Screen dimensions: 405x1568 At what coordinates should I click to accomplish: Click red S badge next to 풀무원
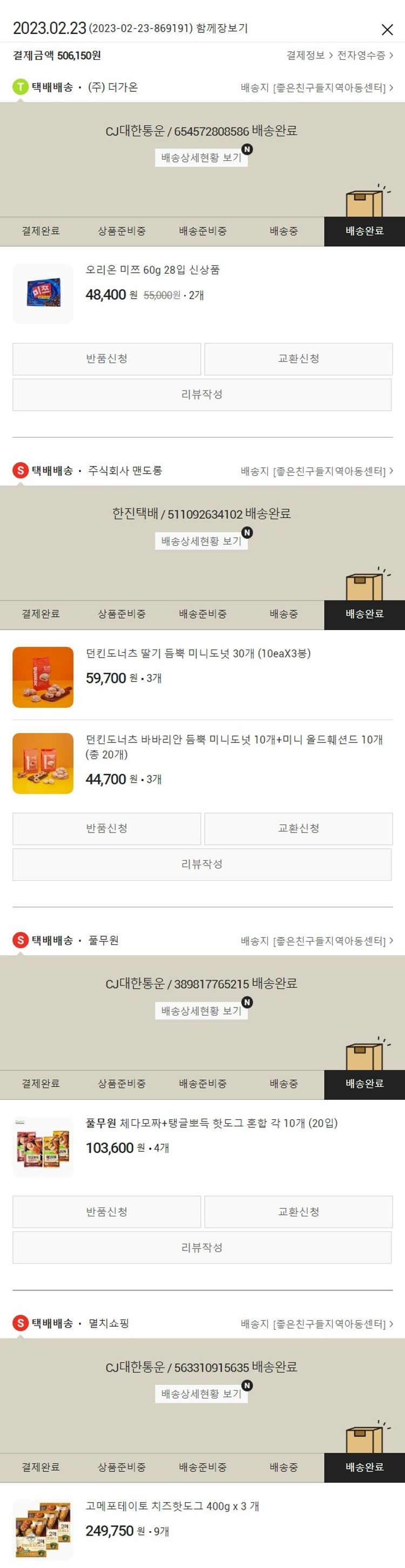pos(21,941)
